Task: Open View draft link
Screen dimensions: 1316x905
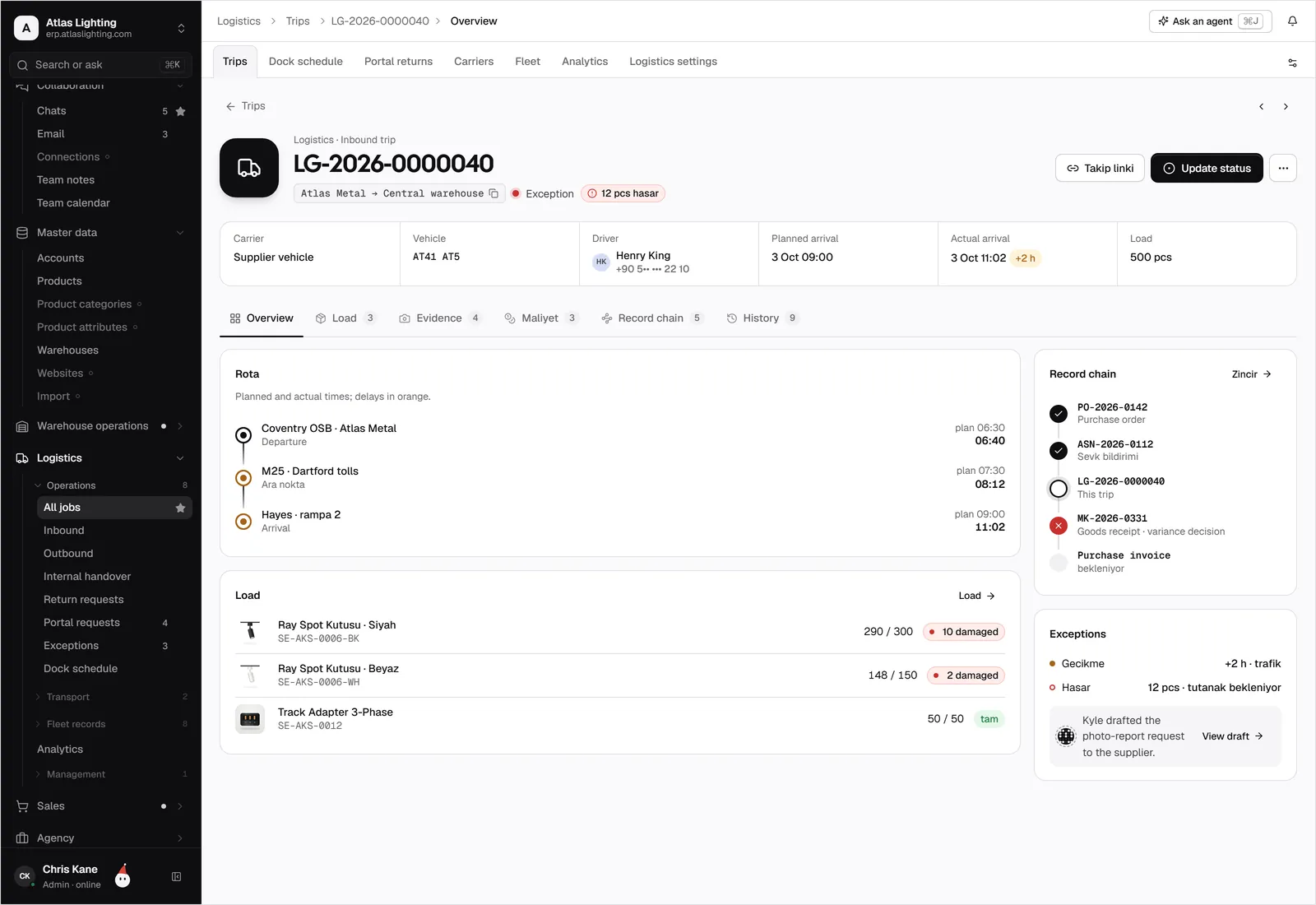Action: (1232, 736)
